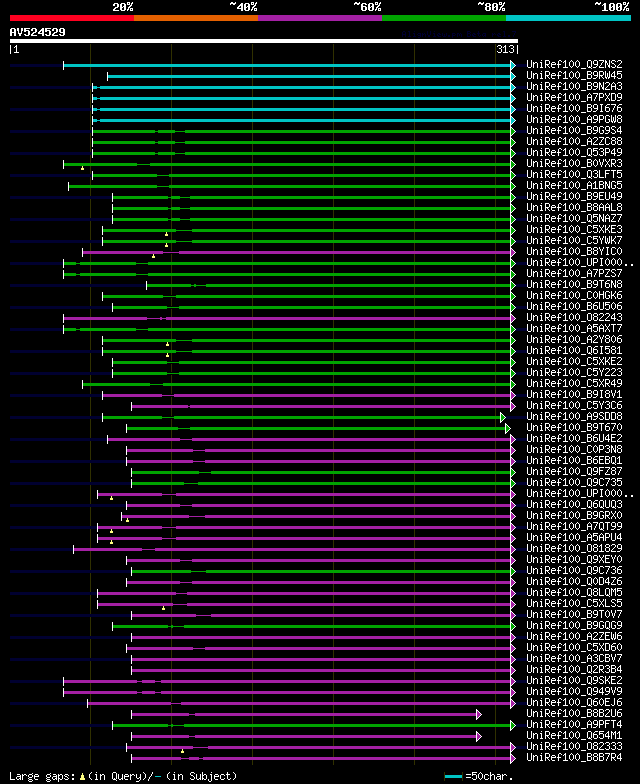Select the UniRef100_Q654M1 label
Image resolution: width=640 pixels, height=784 pixels.
click(x=574, y=736)
